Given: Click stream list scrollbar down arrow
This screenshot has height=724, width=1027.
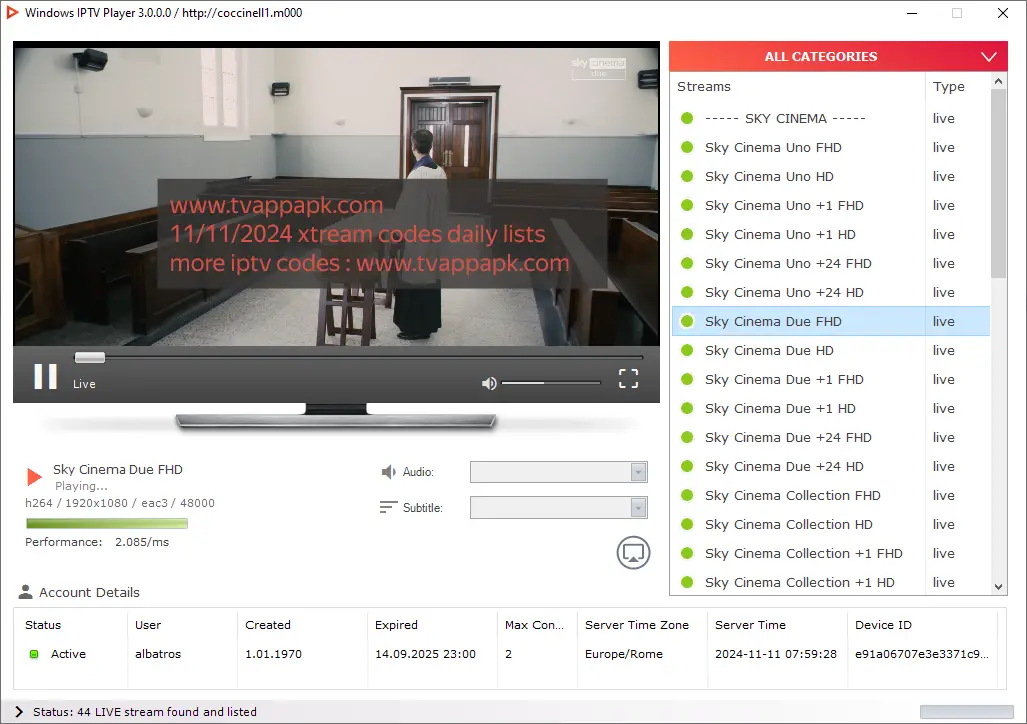Looking at the screenshot, I should click(998, 587).
